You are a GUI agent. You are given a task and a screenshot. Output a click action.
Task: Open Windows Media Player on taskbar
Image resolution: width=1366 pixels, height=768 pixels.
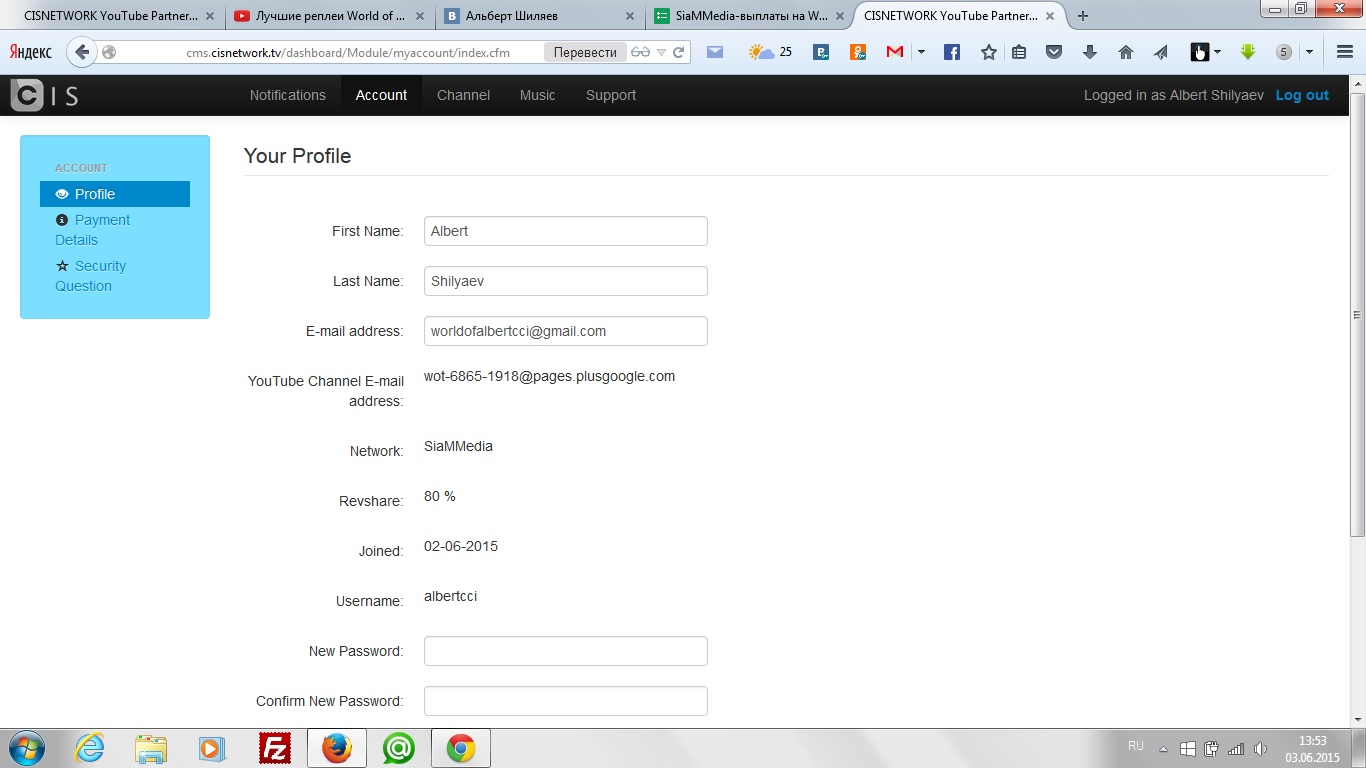click(212, 748)
